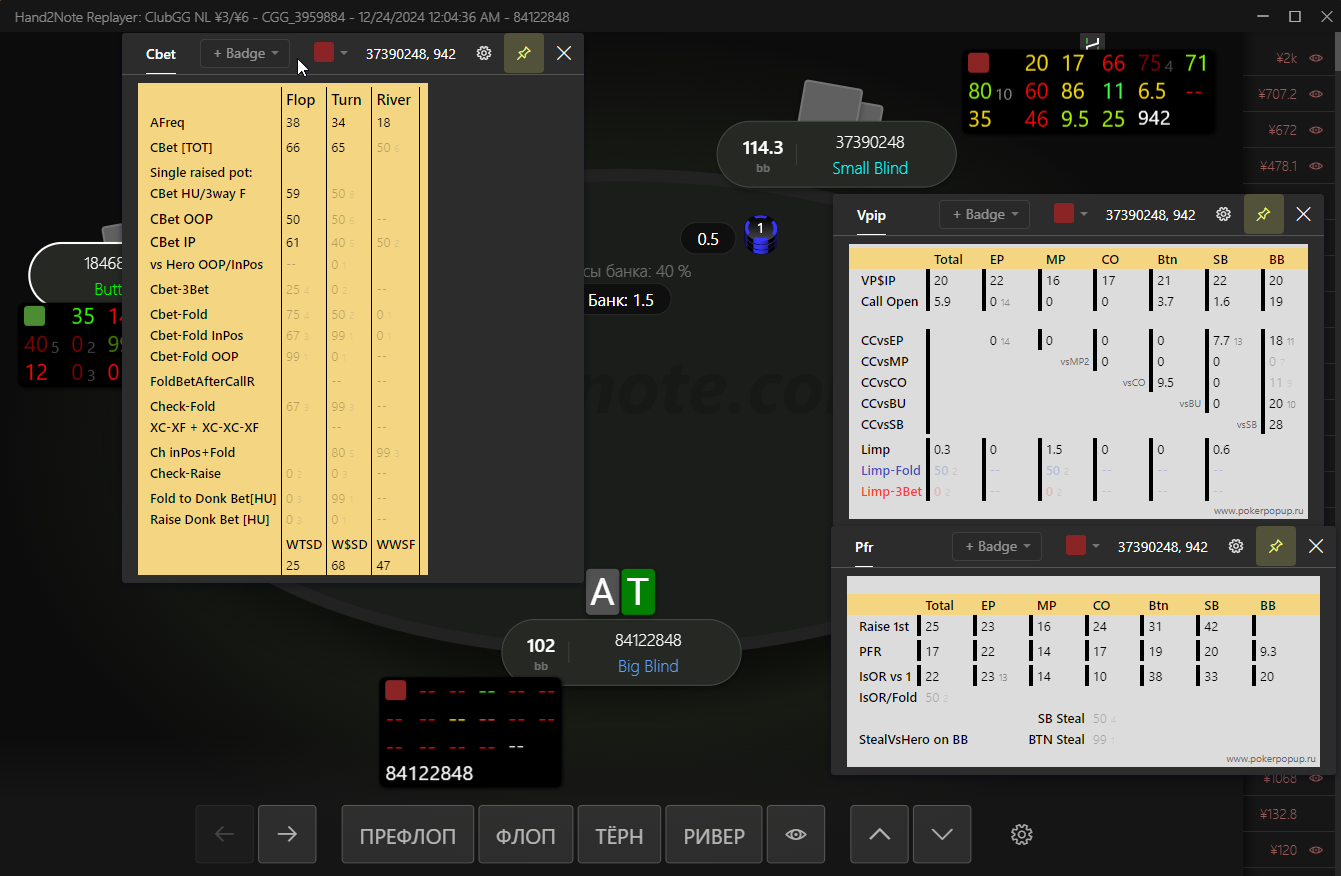Open + Badge dropdown in Pfr popup
This screenshot has height=876, width=1341.
coord(997,546)
